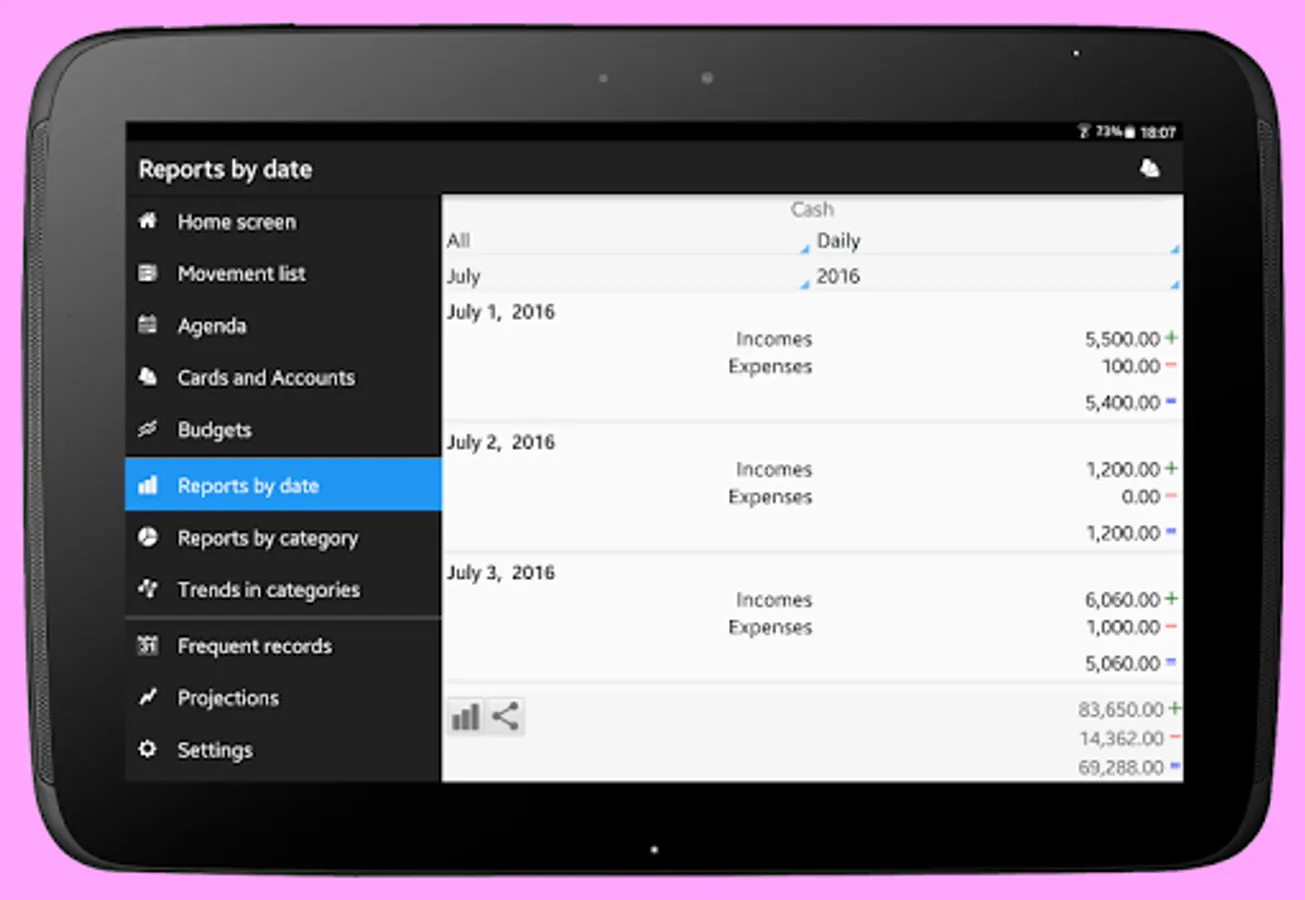Screen dimensions: 1305x900
Task: Select the July 1, 2016 date heading
Action: coord(500,312)
